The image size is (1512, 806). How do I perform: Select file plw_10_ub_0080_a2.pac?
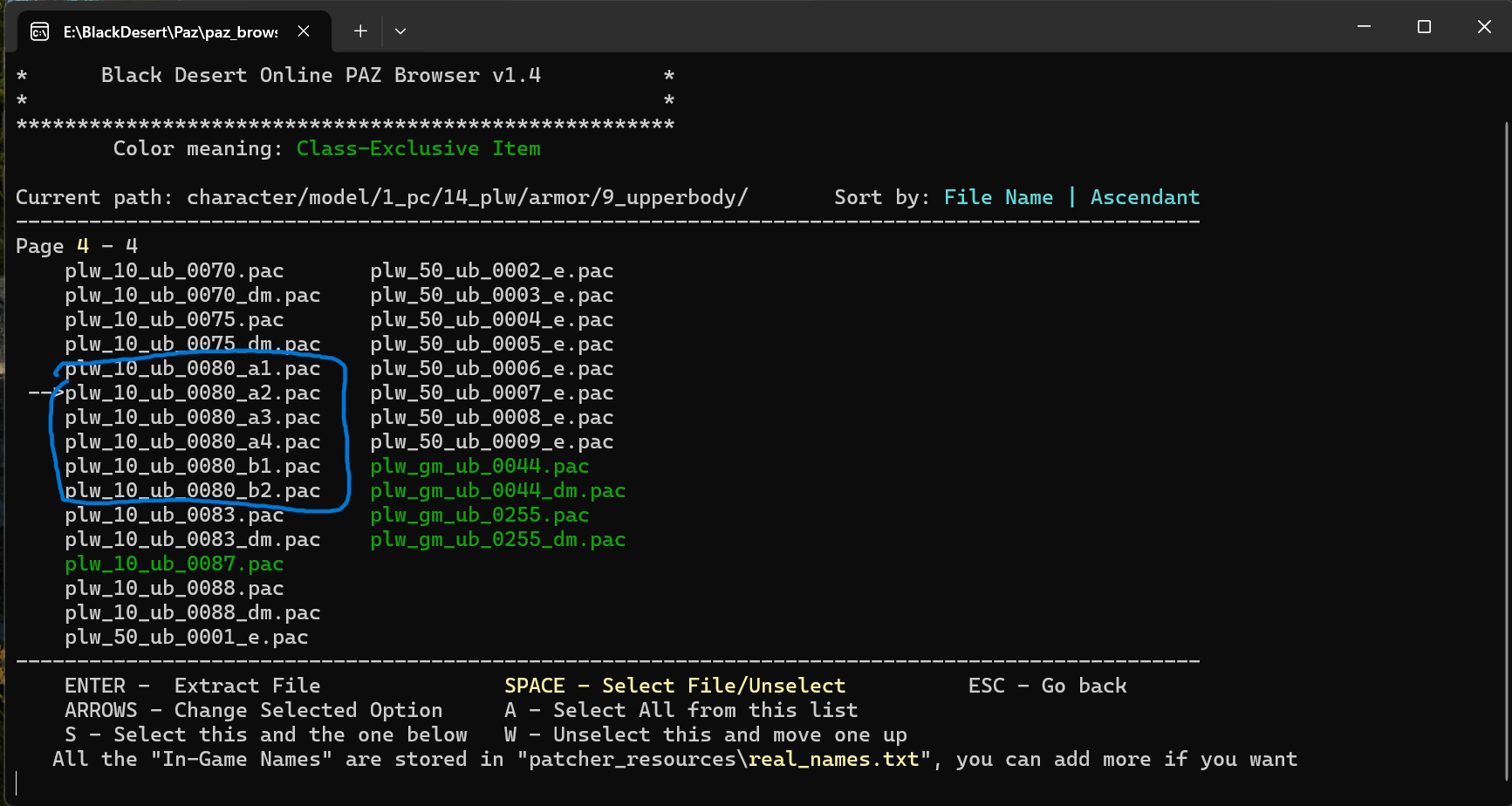[192, 393]
